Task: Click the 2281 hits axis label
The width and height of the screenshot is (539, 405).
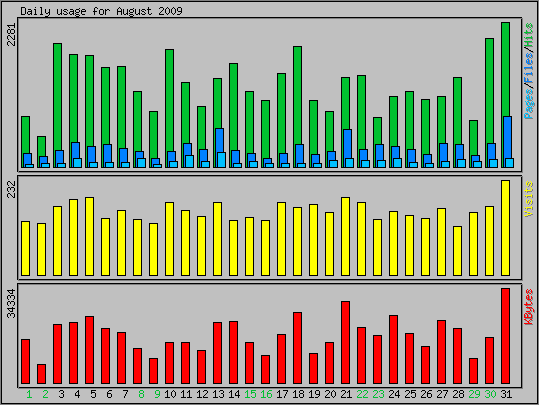Action: tap(11, 34)
